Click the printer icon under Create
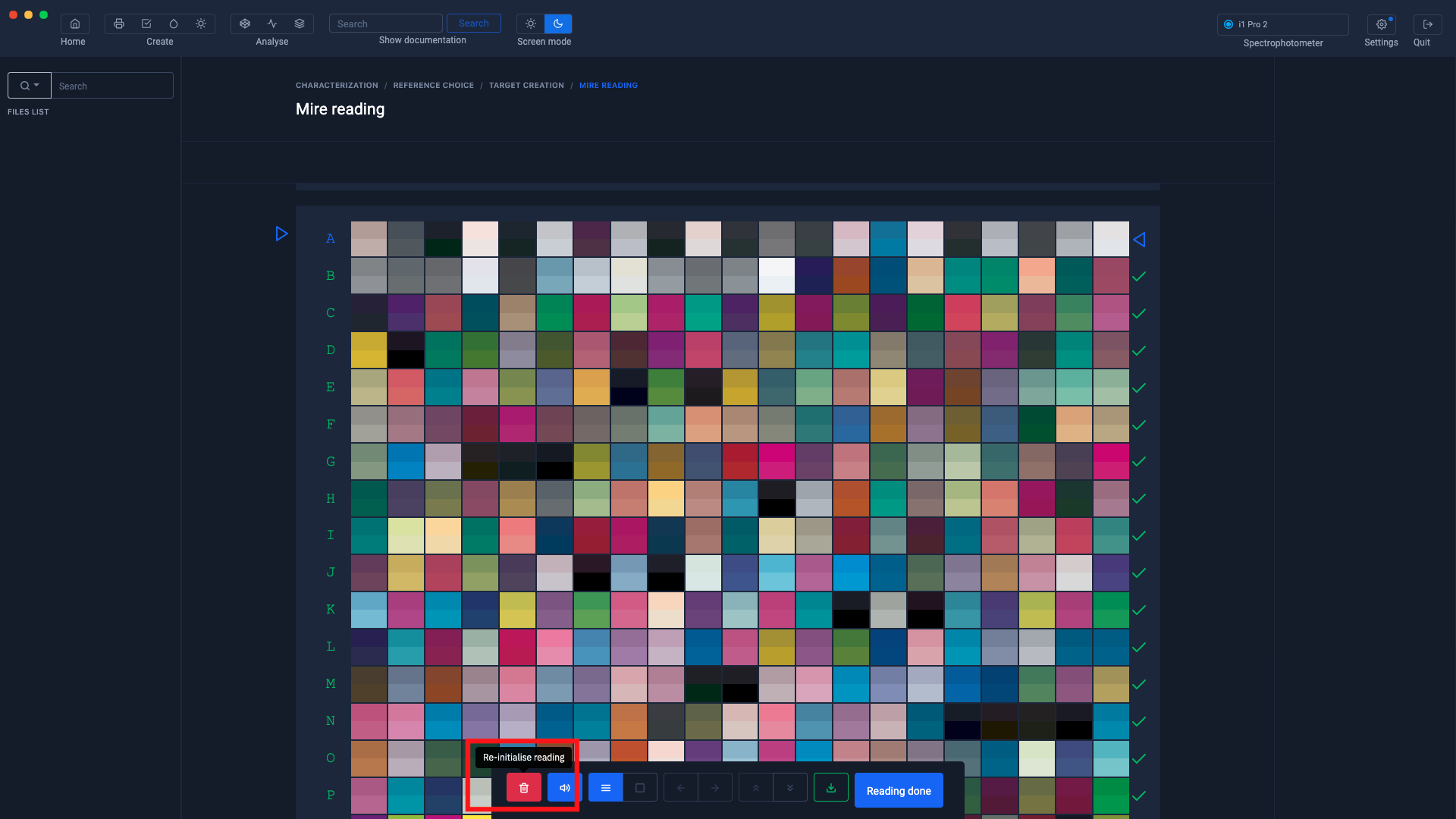Image resolution: width=1456 pixels, height=819 pixels. pos(119,24)
